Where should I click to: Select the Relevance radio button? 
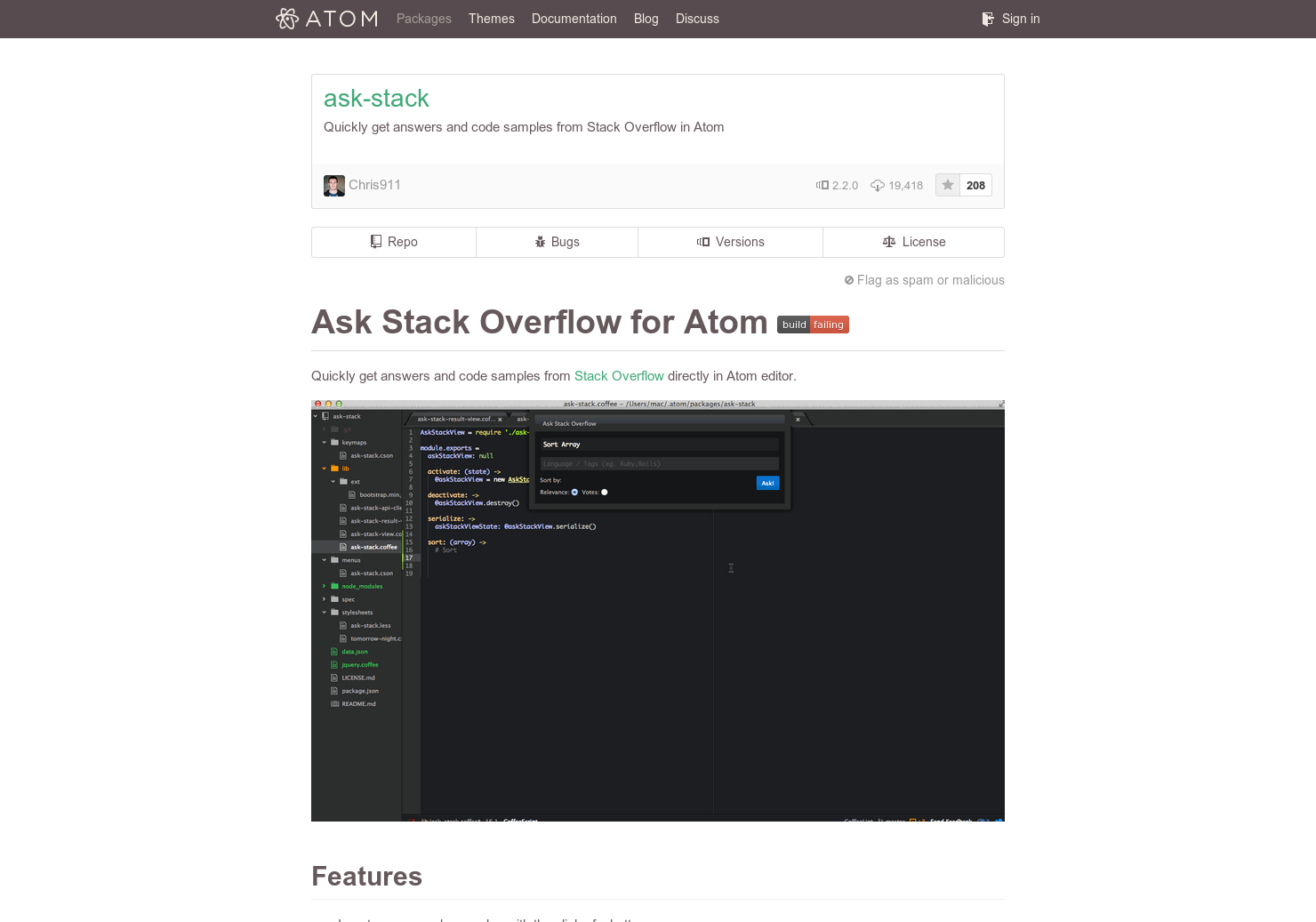tap(574, 492)
